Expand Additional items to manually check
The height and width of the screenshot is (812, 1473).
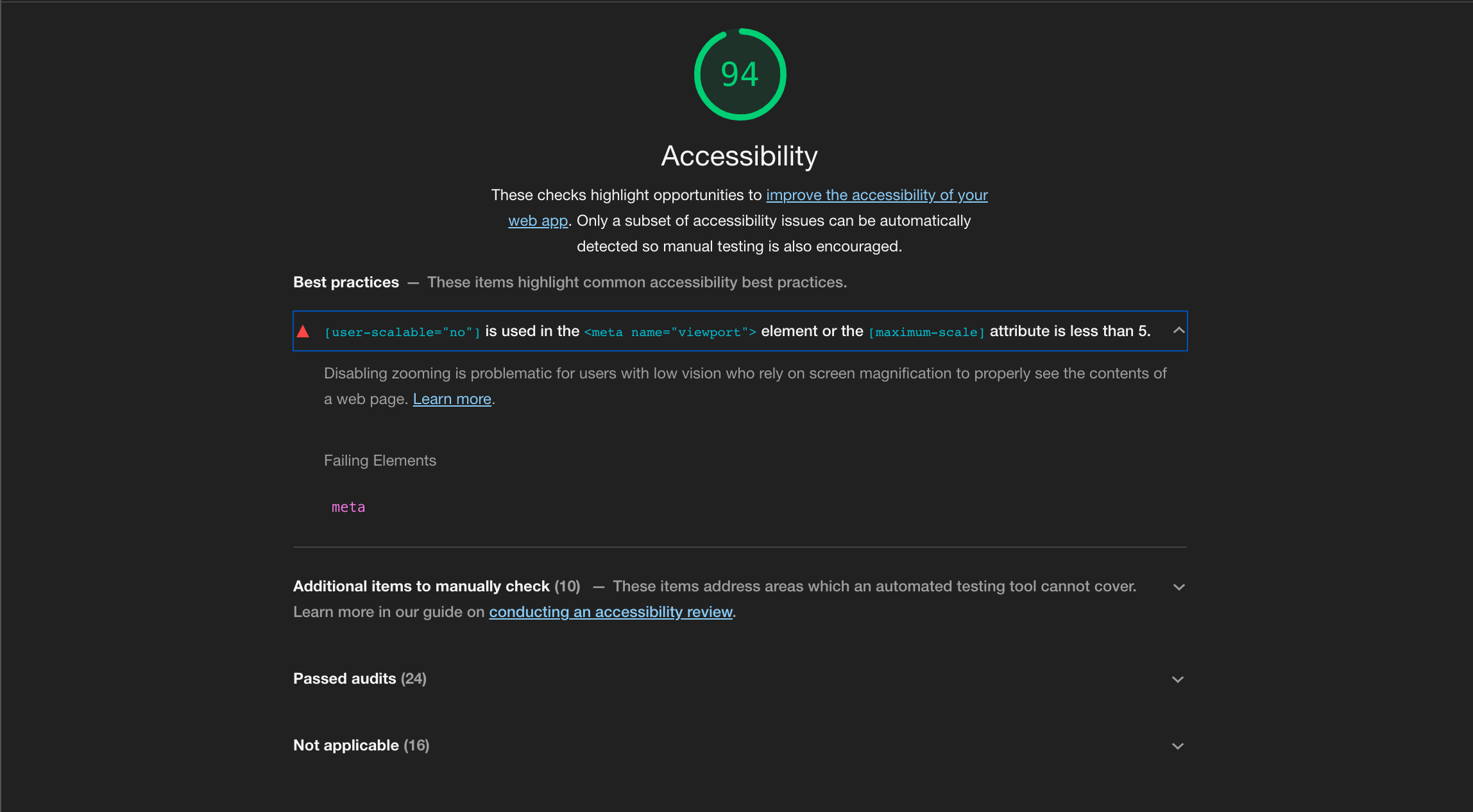pos(1178,586)
